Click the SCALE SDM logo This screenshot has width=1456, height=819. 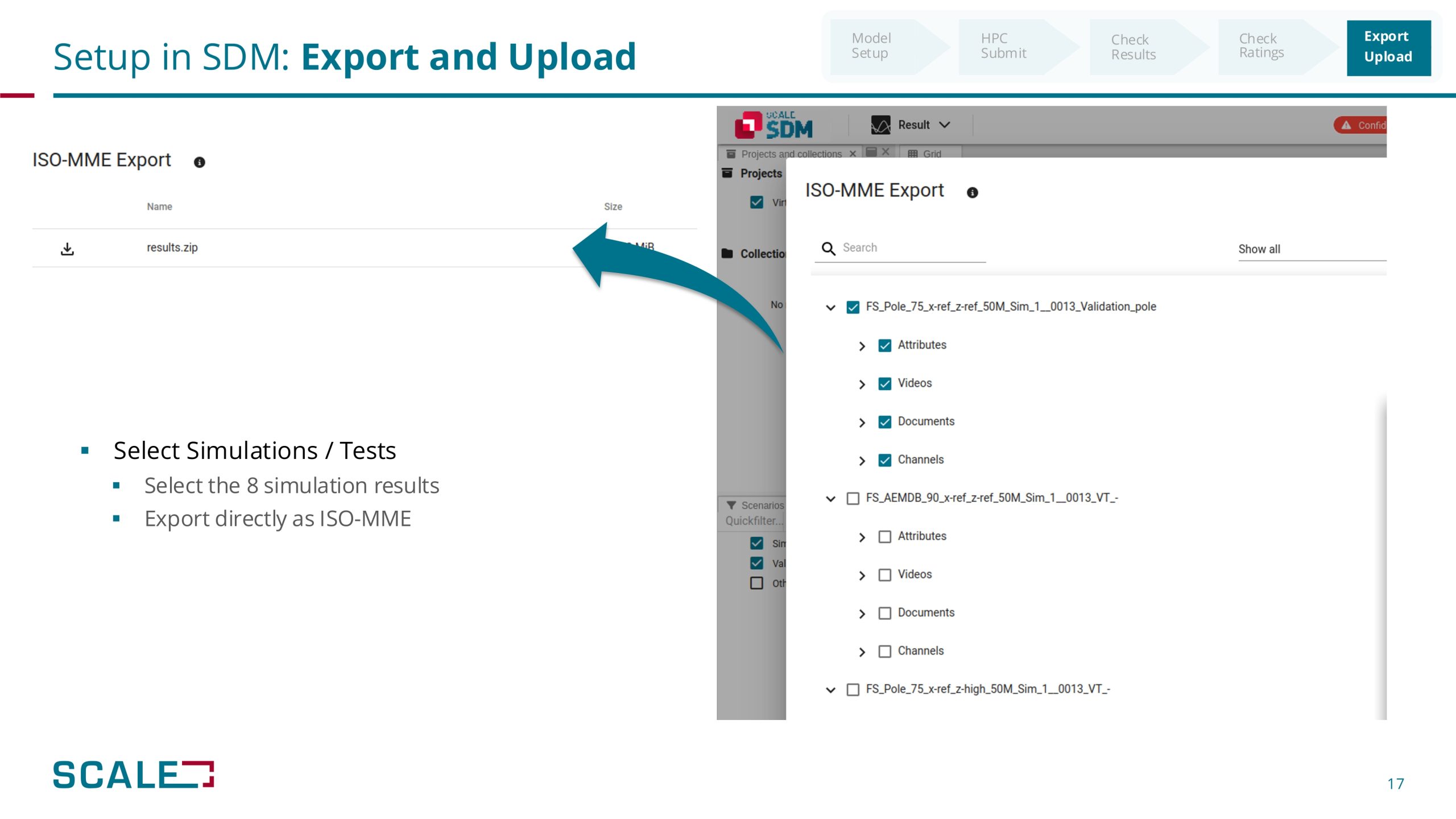773,125
